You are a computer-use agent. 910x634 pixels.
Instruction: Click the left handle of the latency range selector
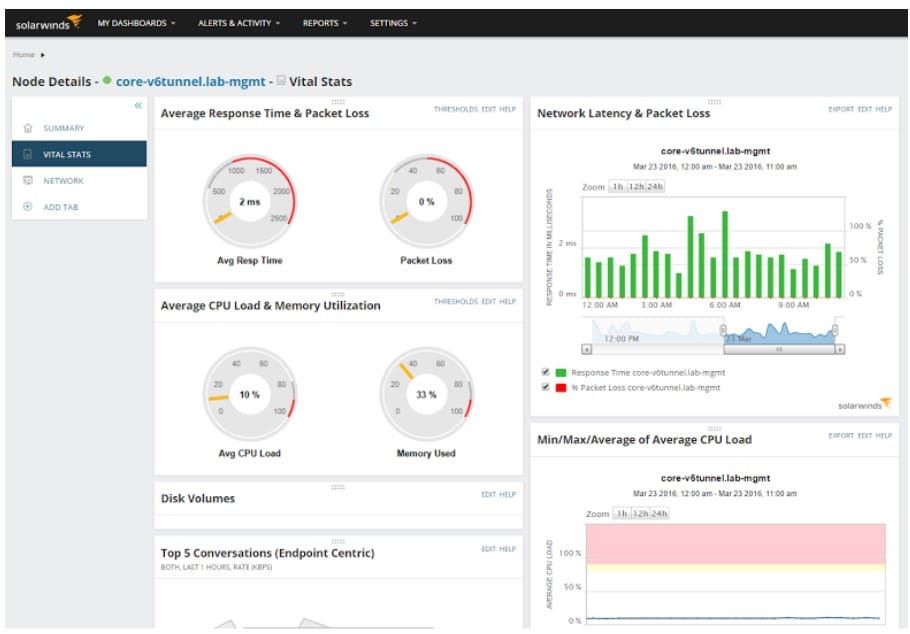(723, 330)
